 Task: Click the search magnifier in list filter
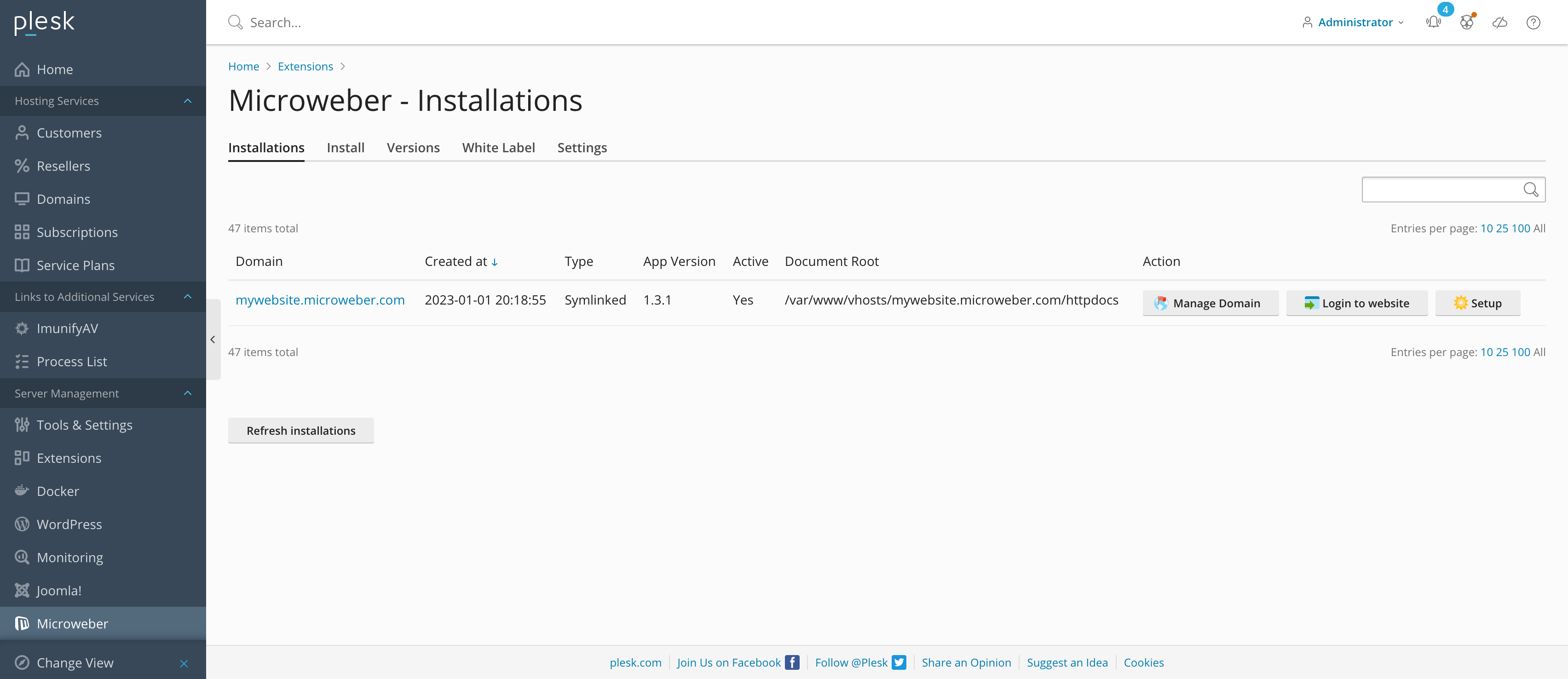(x=1530, y=190)
